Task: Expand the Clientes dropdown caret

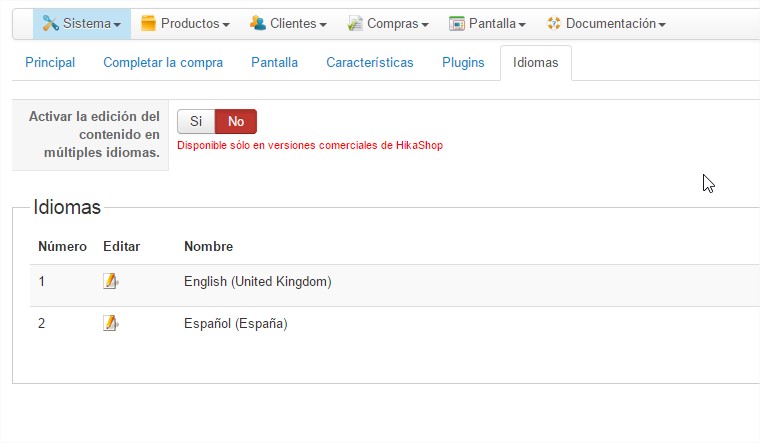Action: (323, 24)
